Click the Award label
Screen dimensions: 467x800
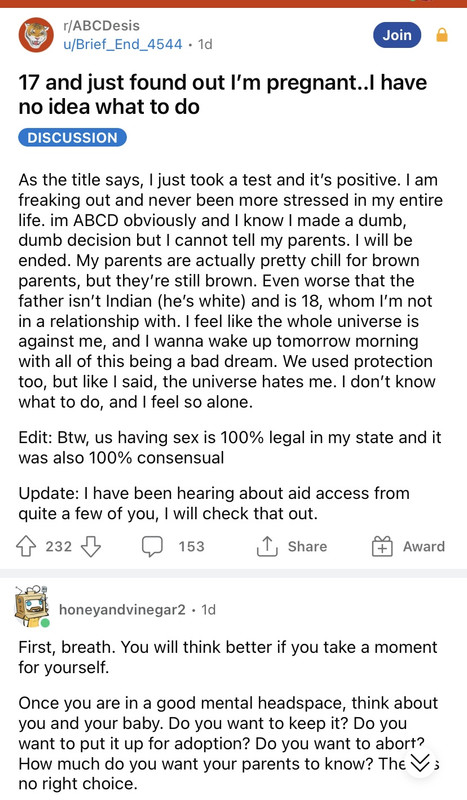click(424, 546)
